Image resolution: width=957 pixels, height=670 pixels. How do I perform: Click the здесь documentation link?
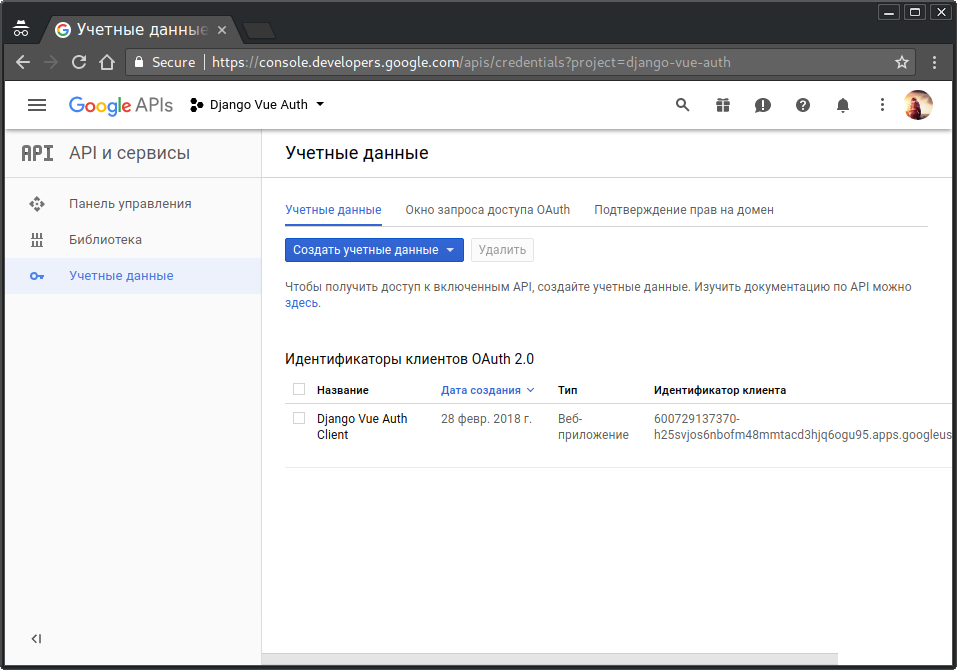coord(302,303)
